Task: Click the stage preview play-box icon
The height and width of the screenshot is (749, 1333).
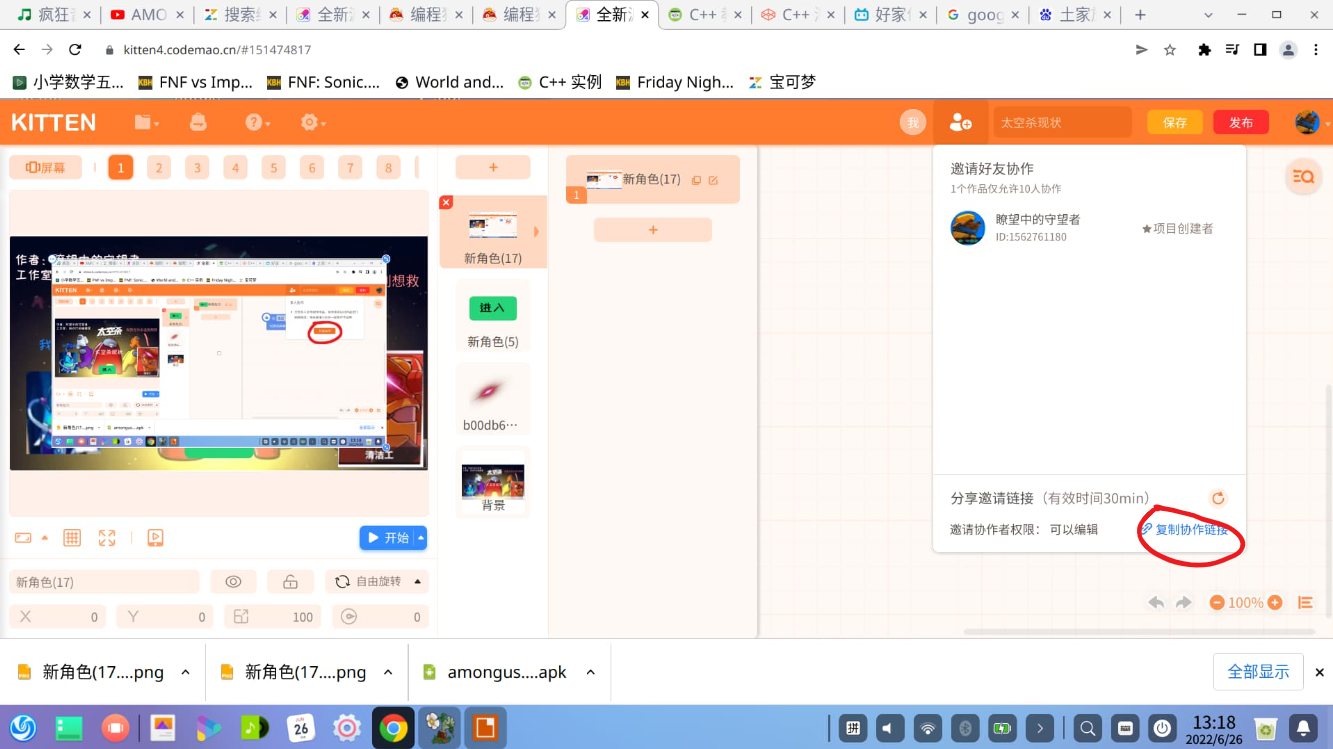Action: tap(155, 538)
